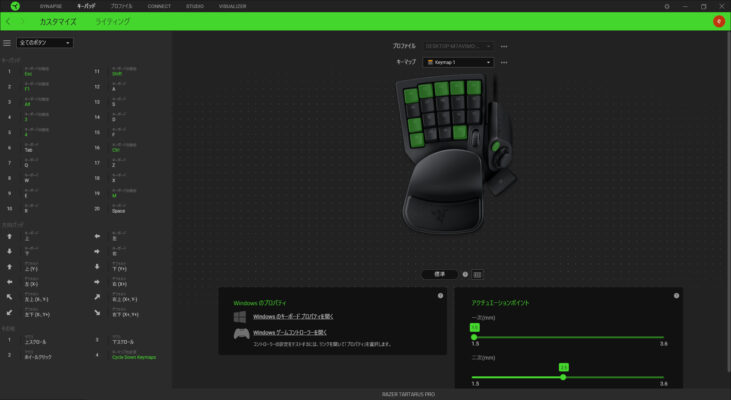This screenshot has width=731, height=400.
Task: Click analog 下 (Y+) down arrow icon
Action: [97, 267]
